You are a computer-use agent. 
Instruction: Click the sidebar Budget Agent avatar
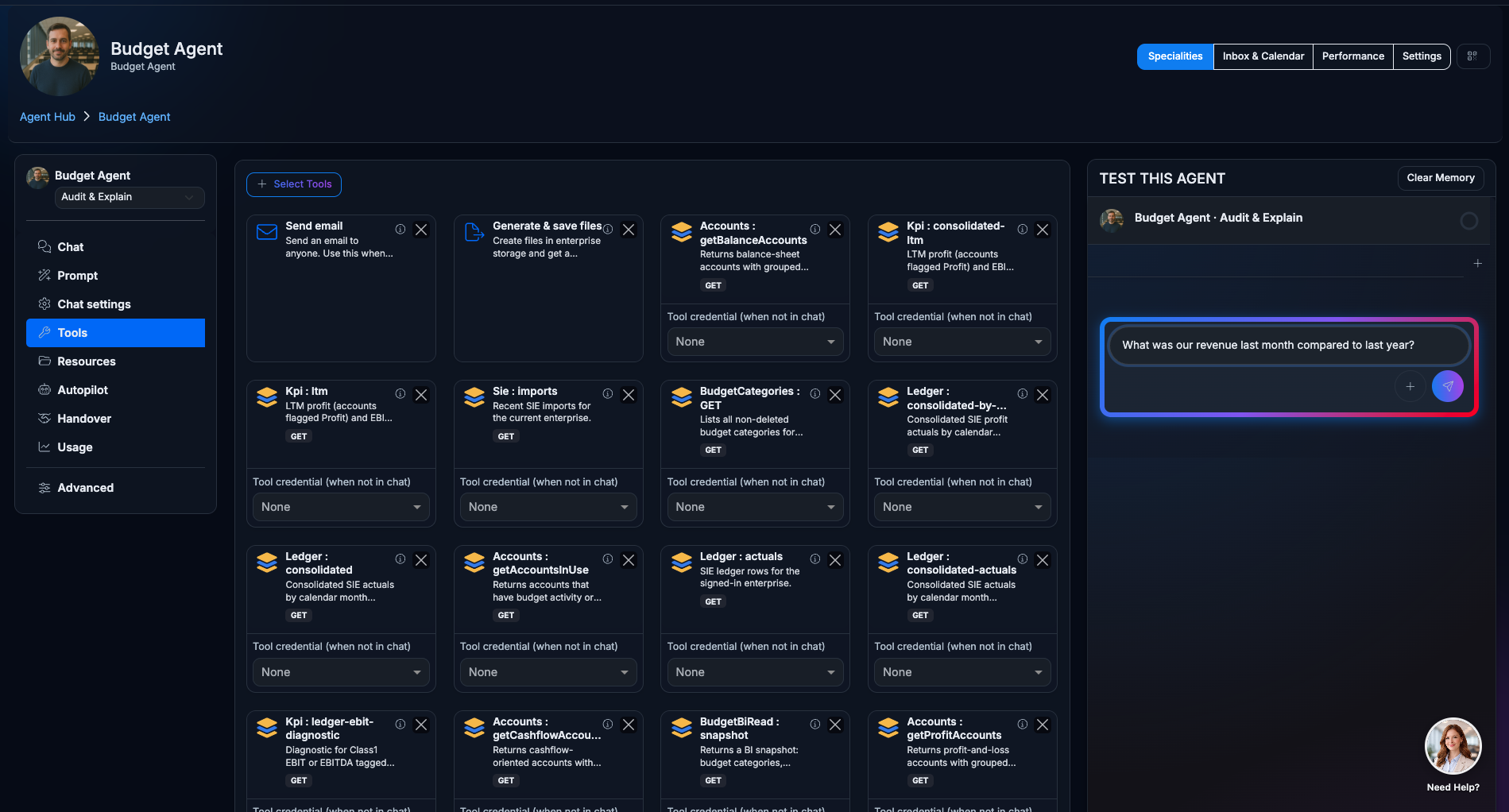(37, 177)
